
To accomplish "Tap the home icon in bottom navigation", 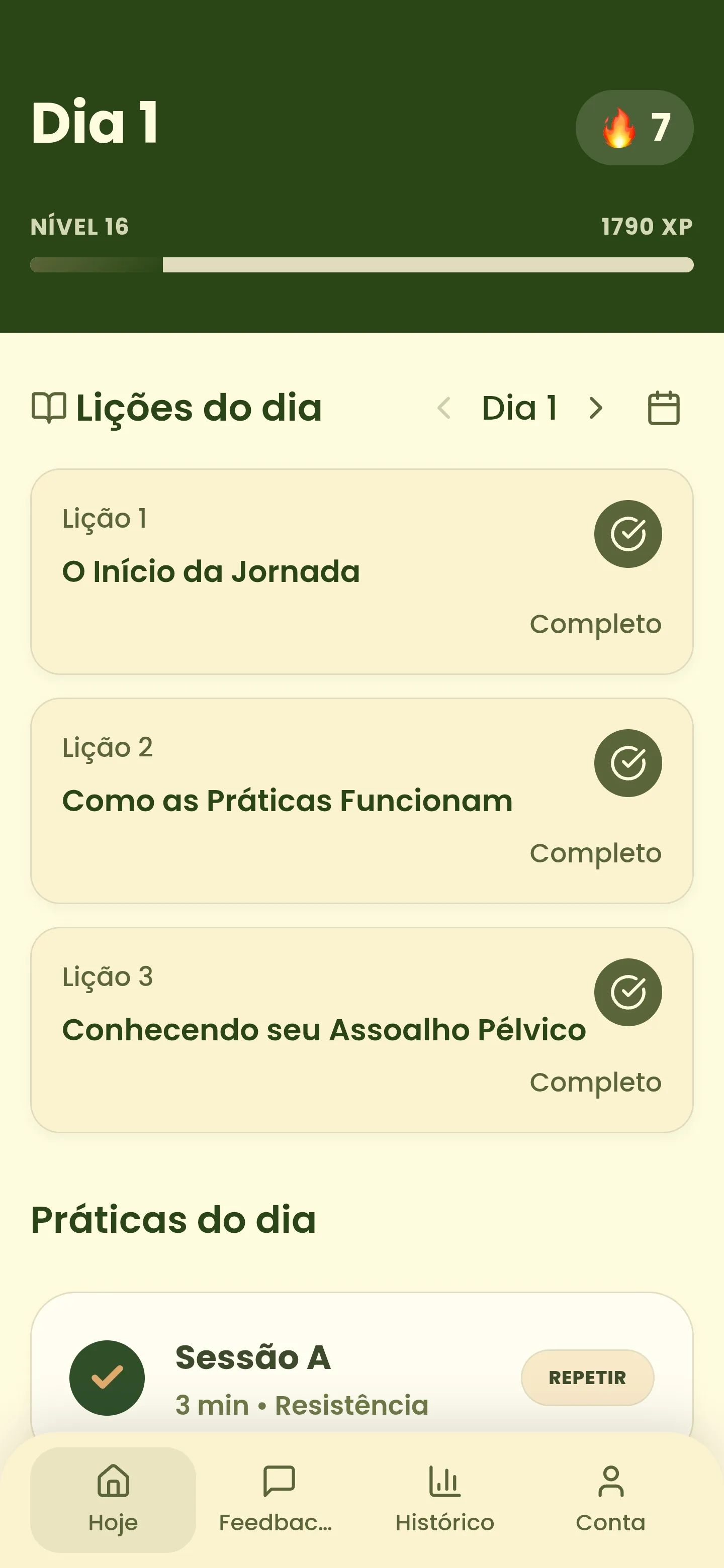I will tap(113, 1481).
